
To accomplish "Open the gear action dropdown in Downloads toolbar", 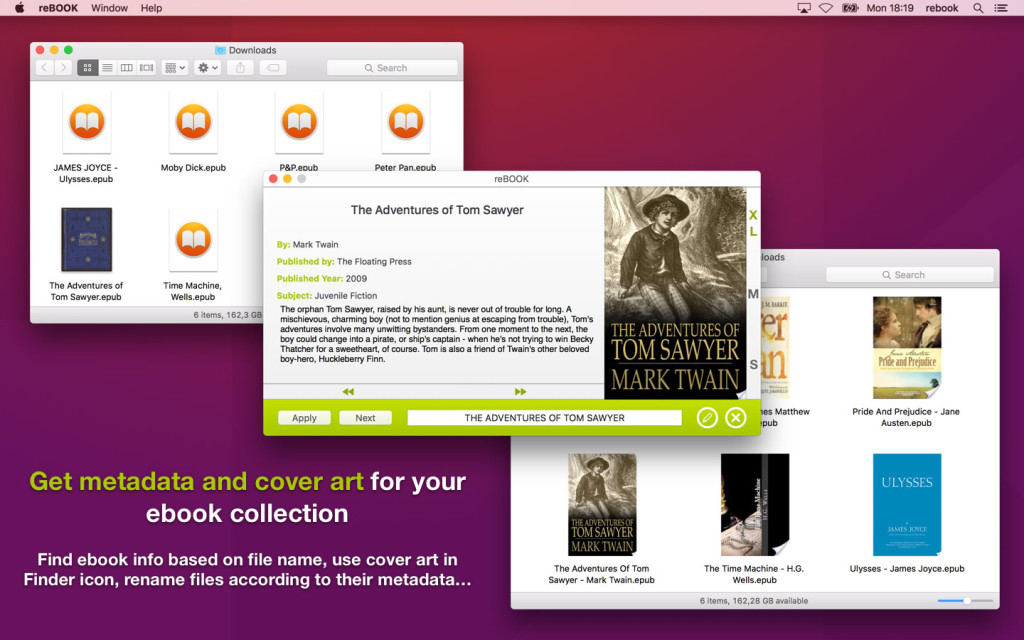I will click(x=208, y=67).
